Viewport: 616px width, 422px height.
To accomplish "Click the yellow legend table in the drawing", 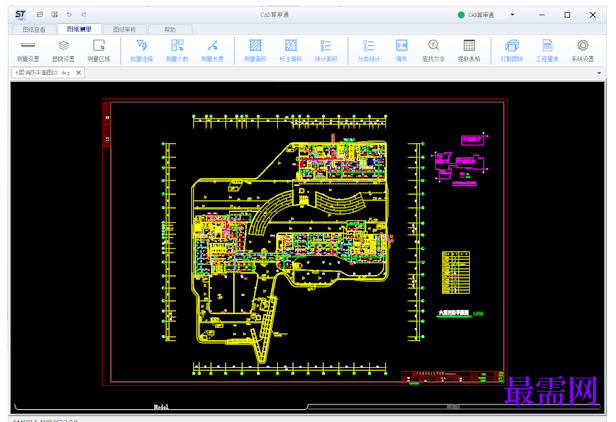I will pyautogui.click(x=456, y=272).
